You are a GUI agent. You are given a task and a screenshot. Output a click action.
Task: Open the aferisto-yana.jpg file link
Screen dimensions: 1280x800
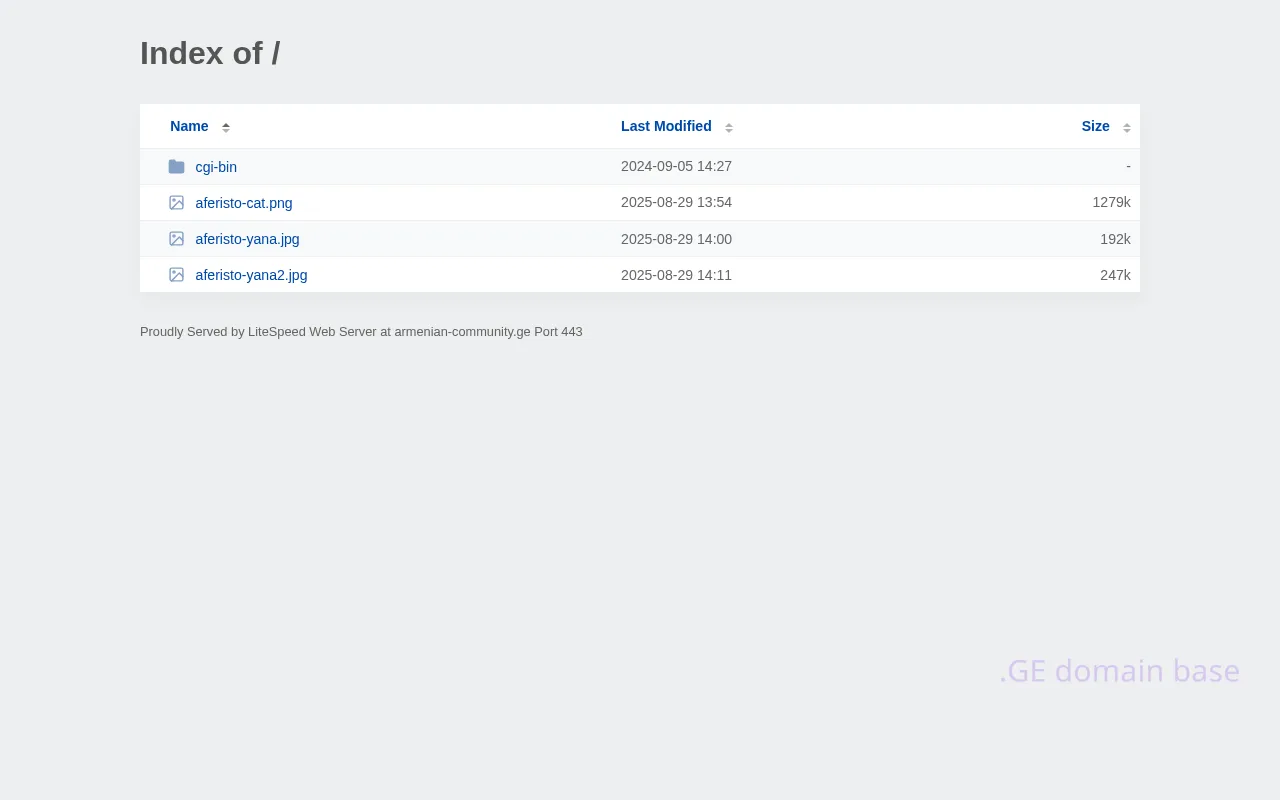(247, 239)
